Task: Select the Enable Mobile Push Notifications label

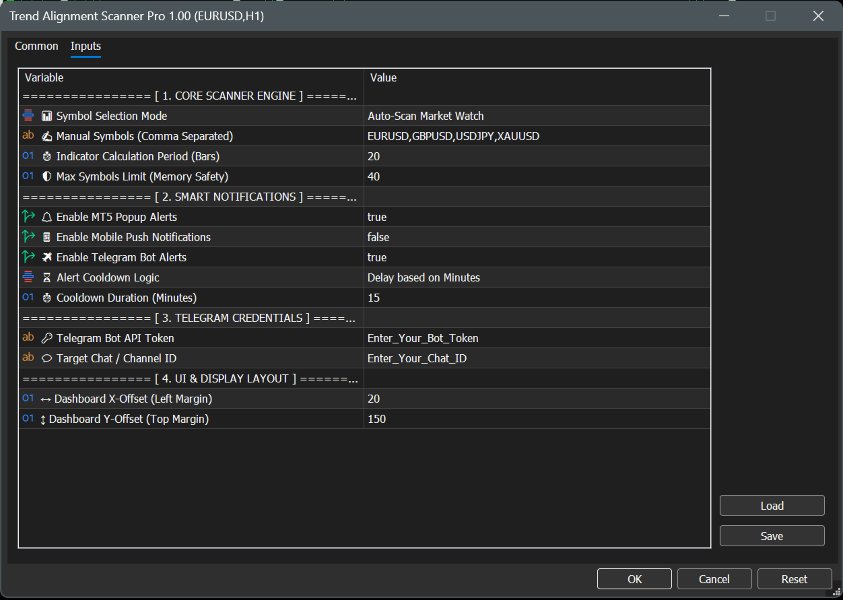Action: click(133, 237)
